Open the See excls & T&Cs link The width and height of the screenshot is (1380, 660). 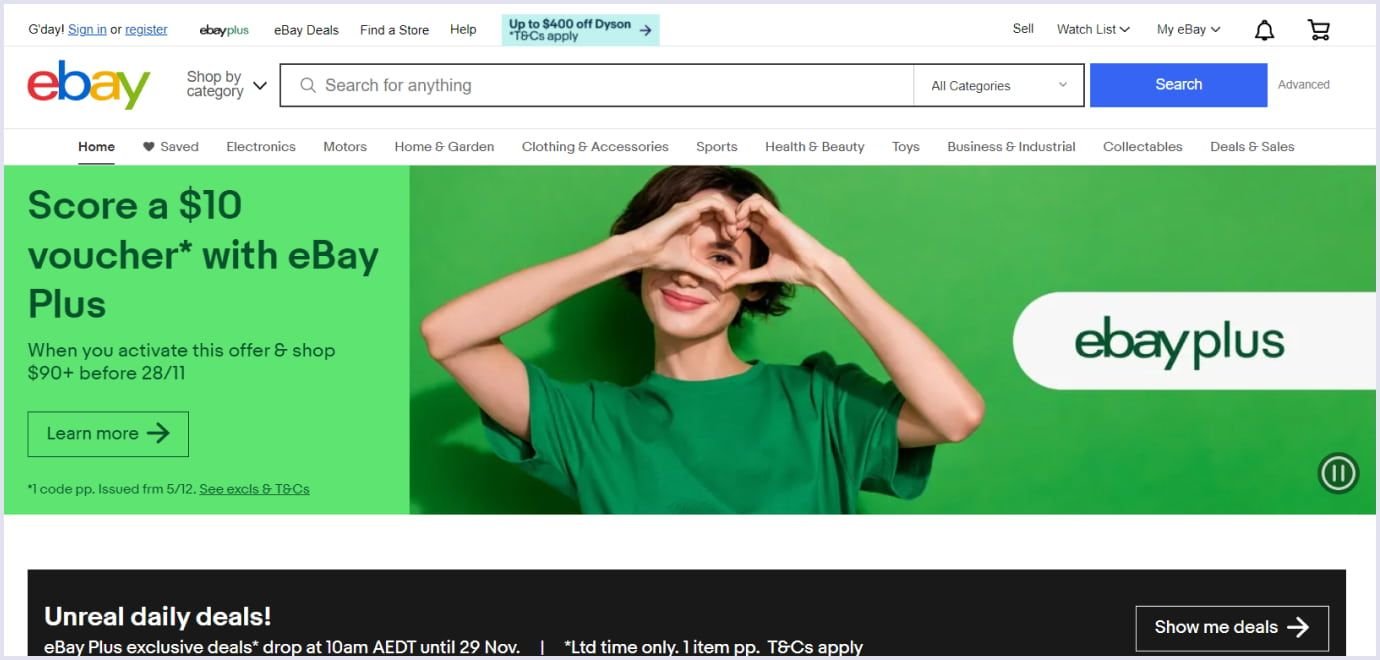click(x=254, y=489)
